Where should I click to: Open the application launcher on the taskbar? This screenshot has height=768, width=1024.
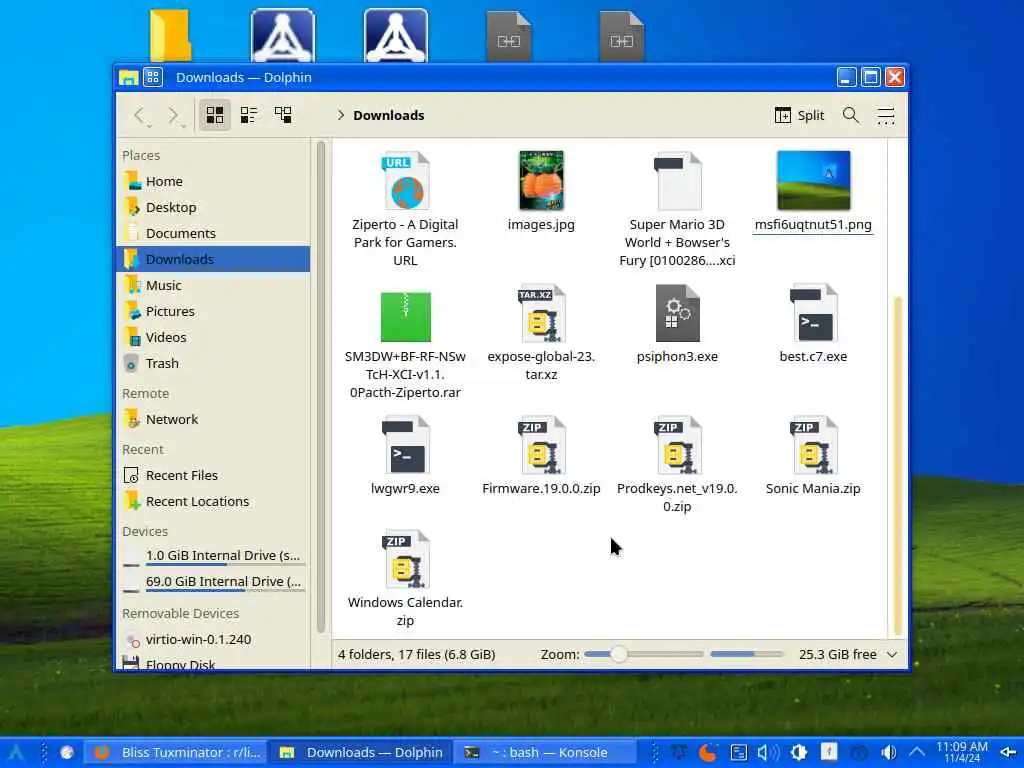(x=16, y=753)
